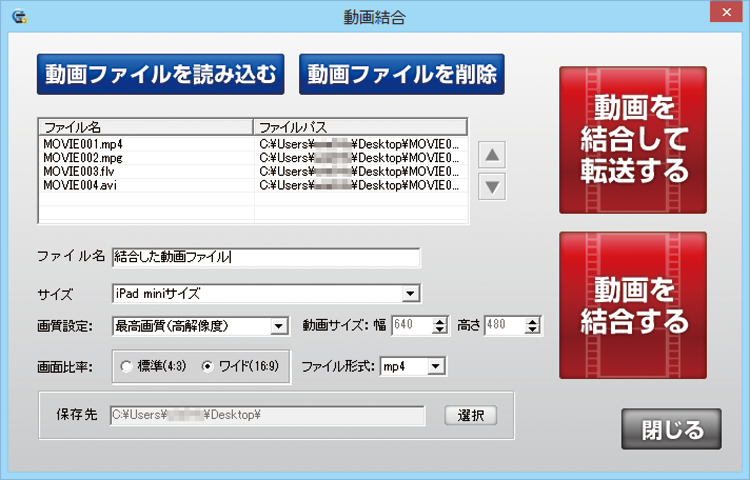The image size is (750, 480).
Task: Select MOVIE001.mp4 in the file list
Action: pos(84,144)
